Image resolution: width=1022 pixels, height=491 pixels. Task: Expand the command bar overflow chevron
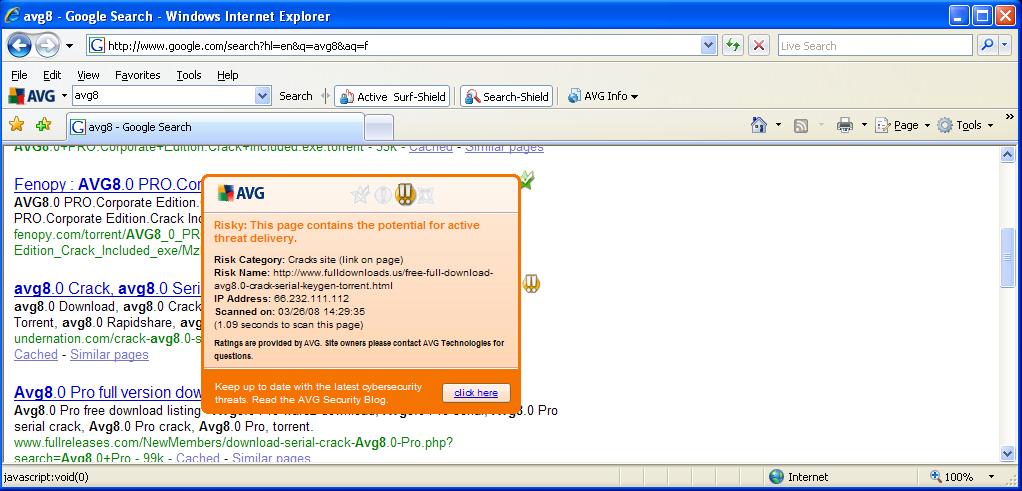click(x=1010, y=117)
